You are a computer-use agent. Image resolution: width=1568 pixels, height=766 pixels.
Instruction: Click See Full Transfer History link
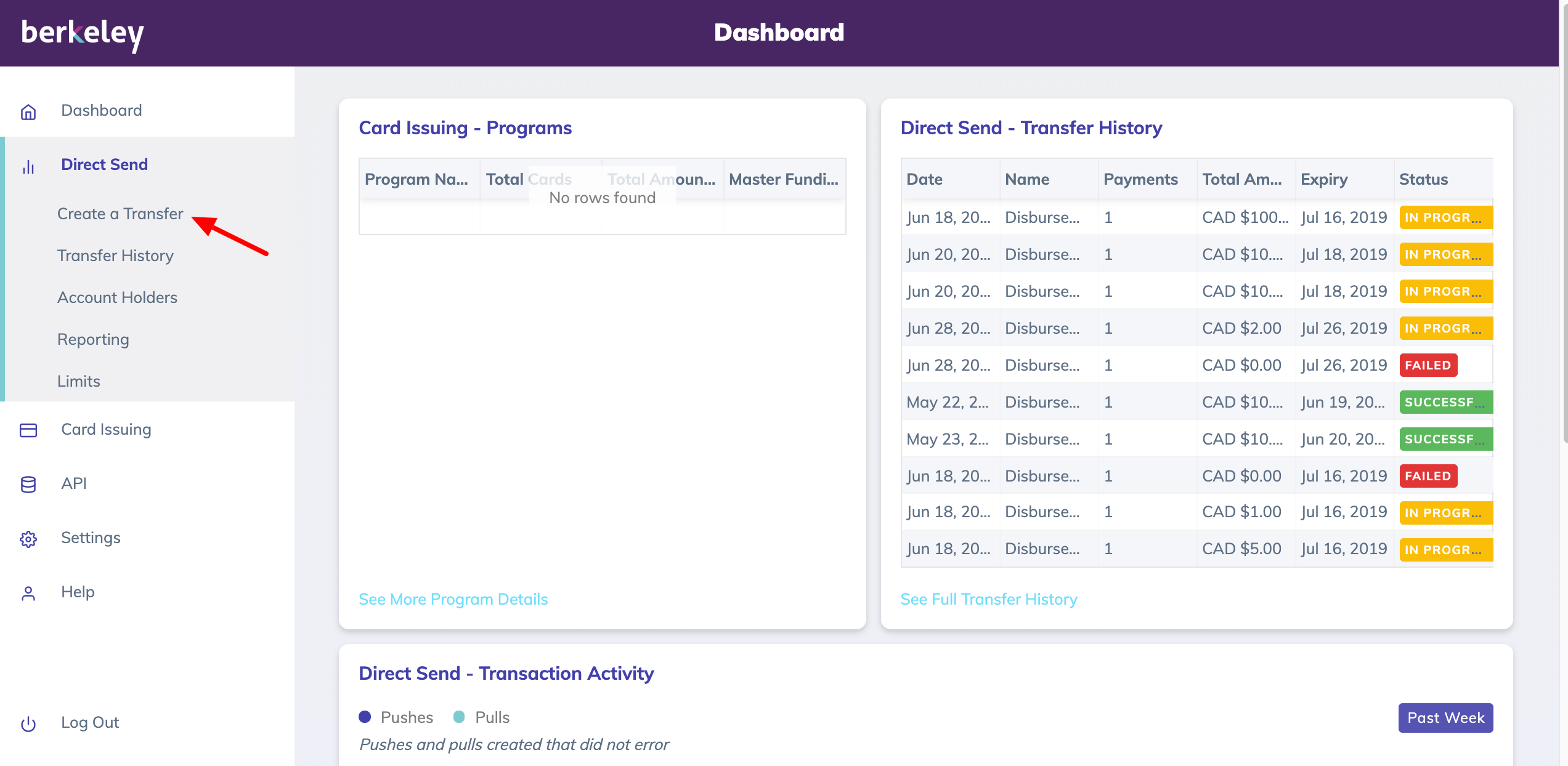pos(988,599)
